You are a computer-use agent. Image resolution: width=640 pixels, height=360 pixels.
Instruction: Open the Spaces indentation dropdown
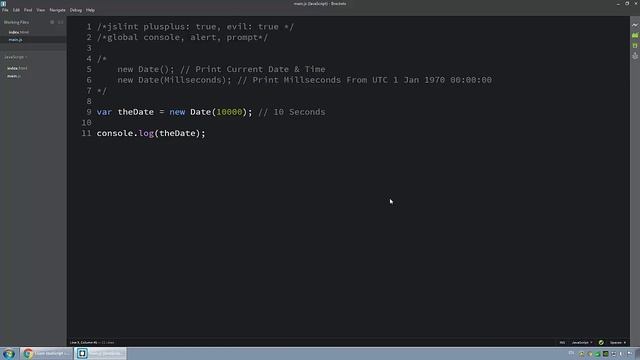618,342
